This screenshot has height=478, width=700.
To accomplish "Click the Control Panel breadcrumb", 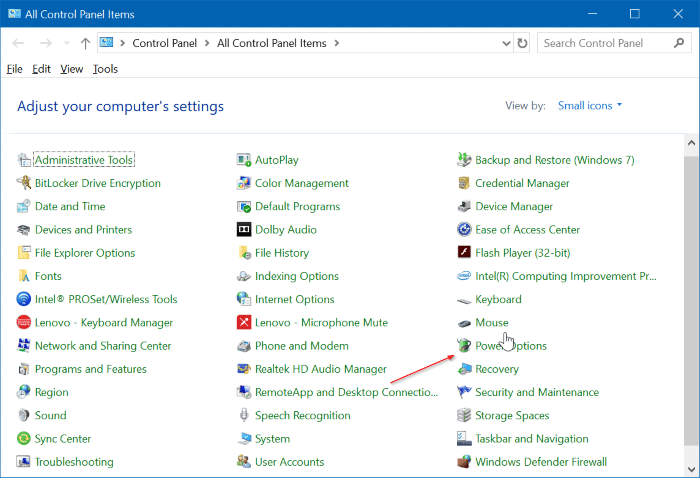I will [x=164, y=43].
